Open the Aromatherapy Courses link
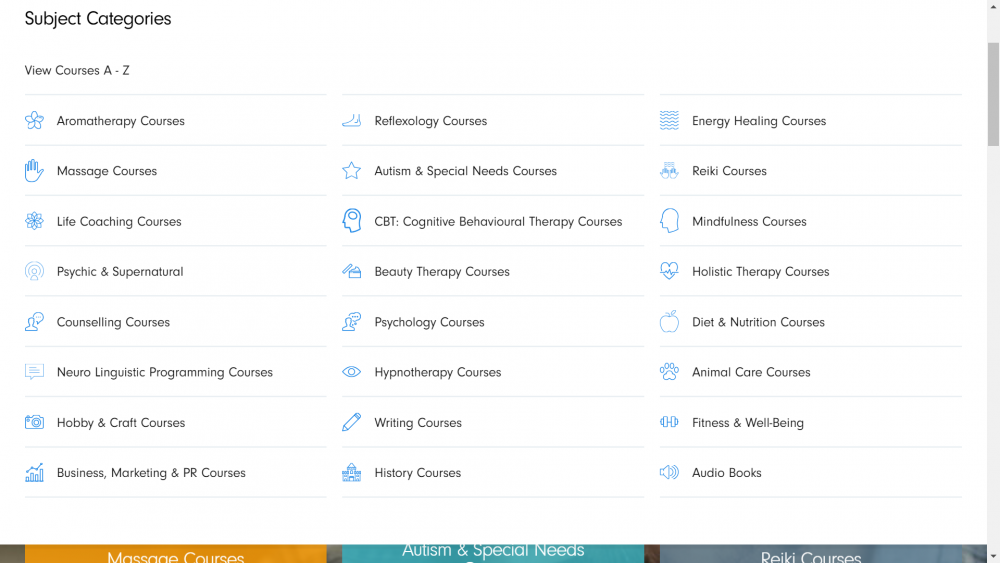The width and height of the screenshot is (1000, 563). tap(121, 121)
